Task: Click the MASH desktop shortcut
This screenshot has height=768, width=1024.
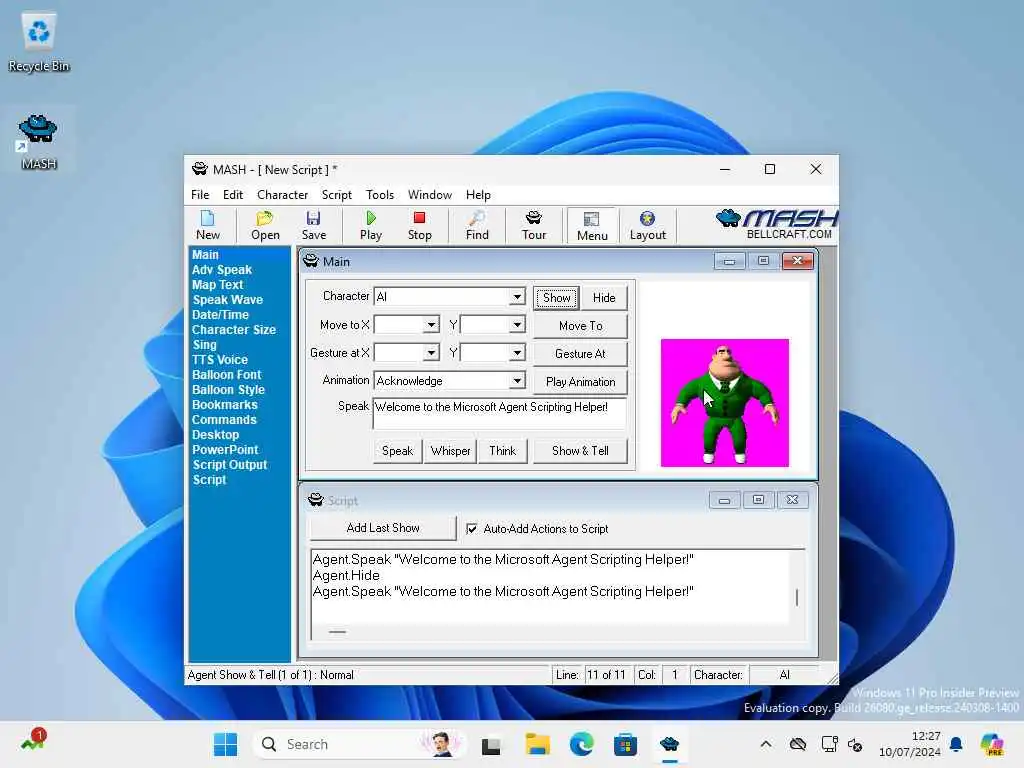Action: click(x=39, y=141)
